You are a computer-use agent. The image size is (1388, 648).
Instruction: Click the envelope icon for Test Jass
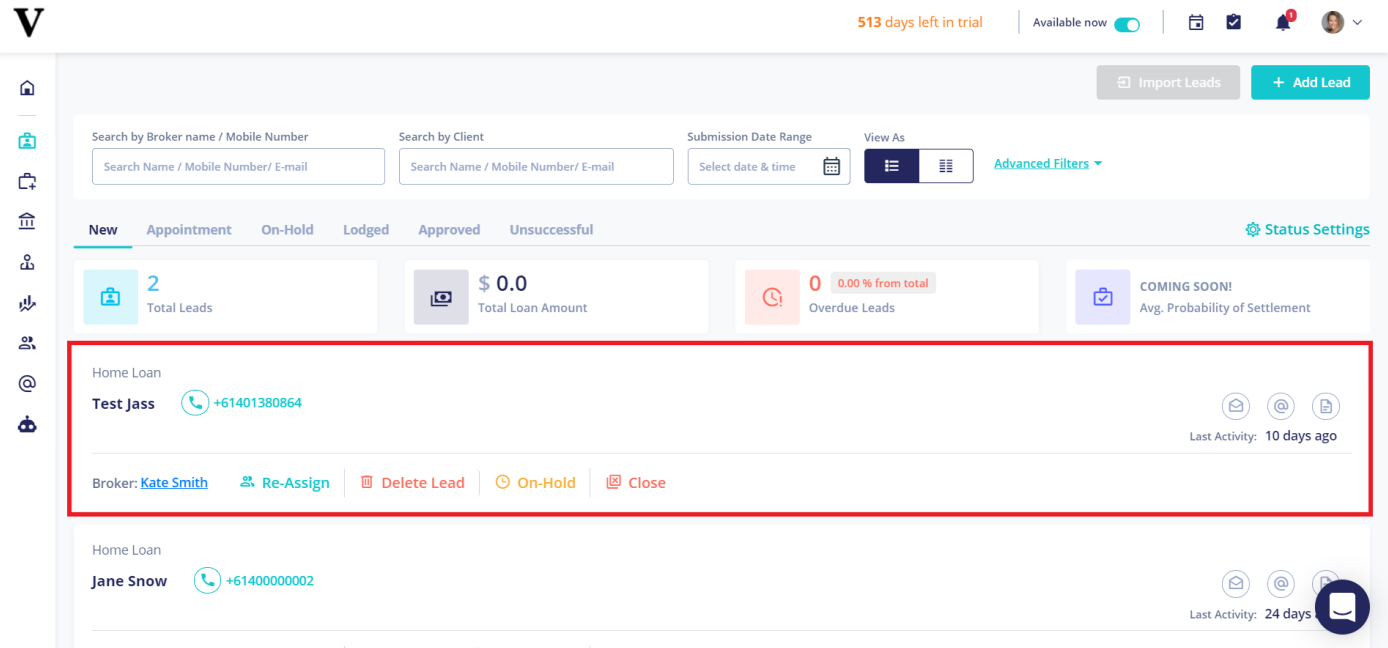(1236, 406)
